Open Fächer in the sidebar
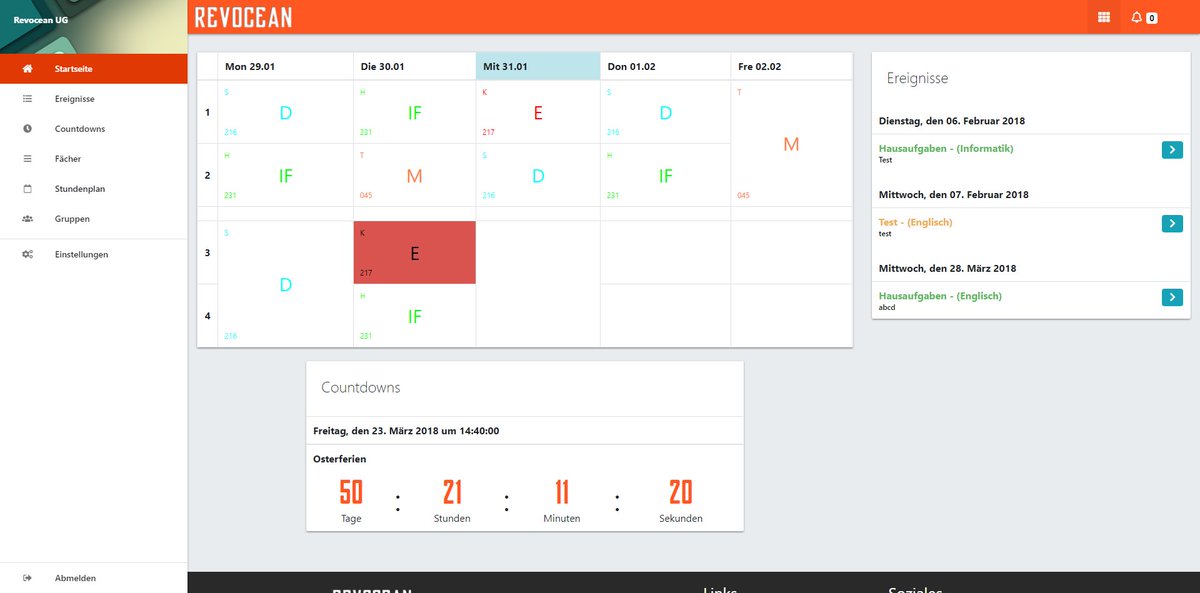1200x593 pixels. pyautogui.click(x=93, y=159)
